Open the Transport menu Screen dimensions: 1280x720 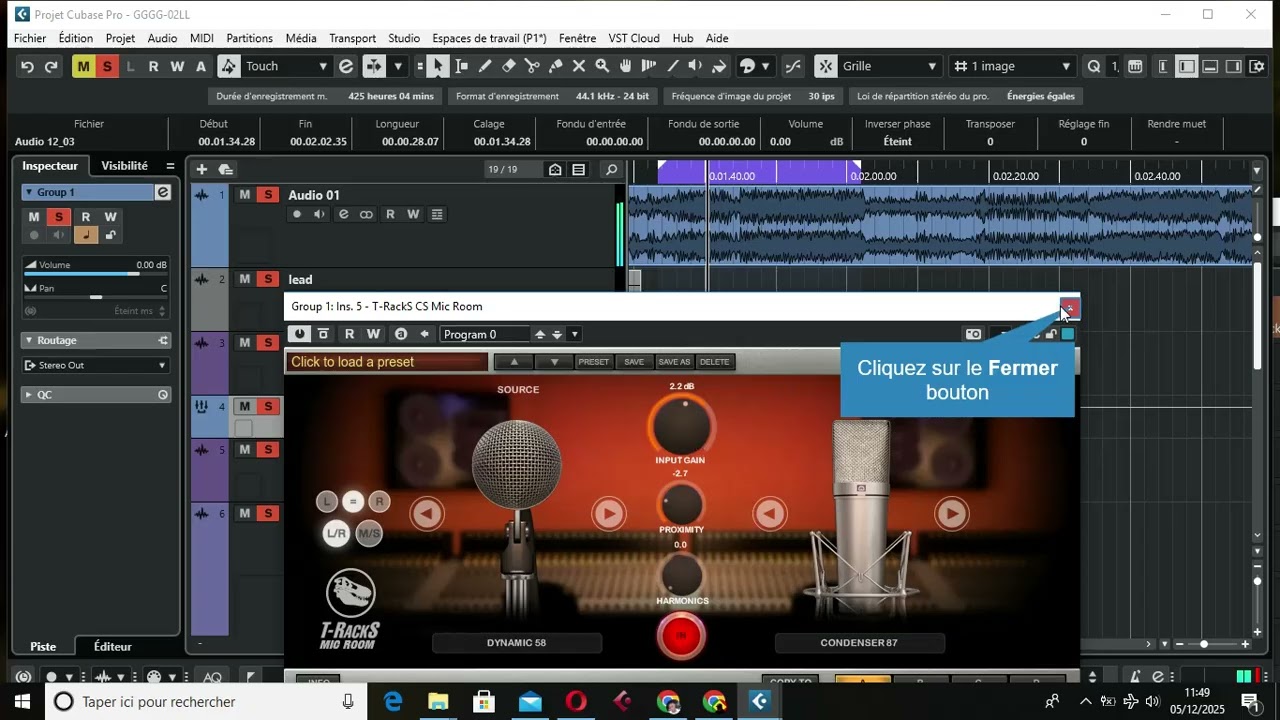pos(352,38)
